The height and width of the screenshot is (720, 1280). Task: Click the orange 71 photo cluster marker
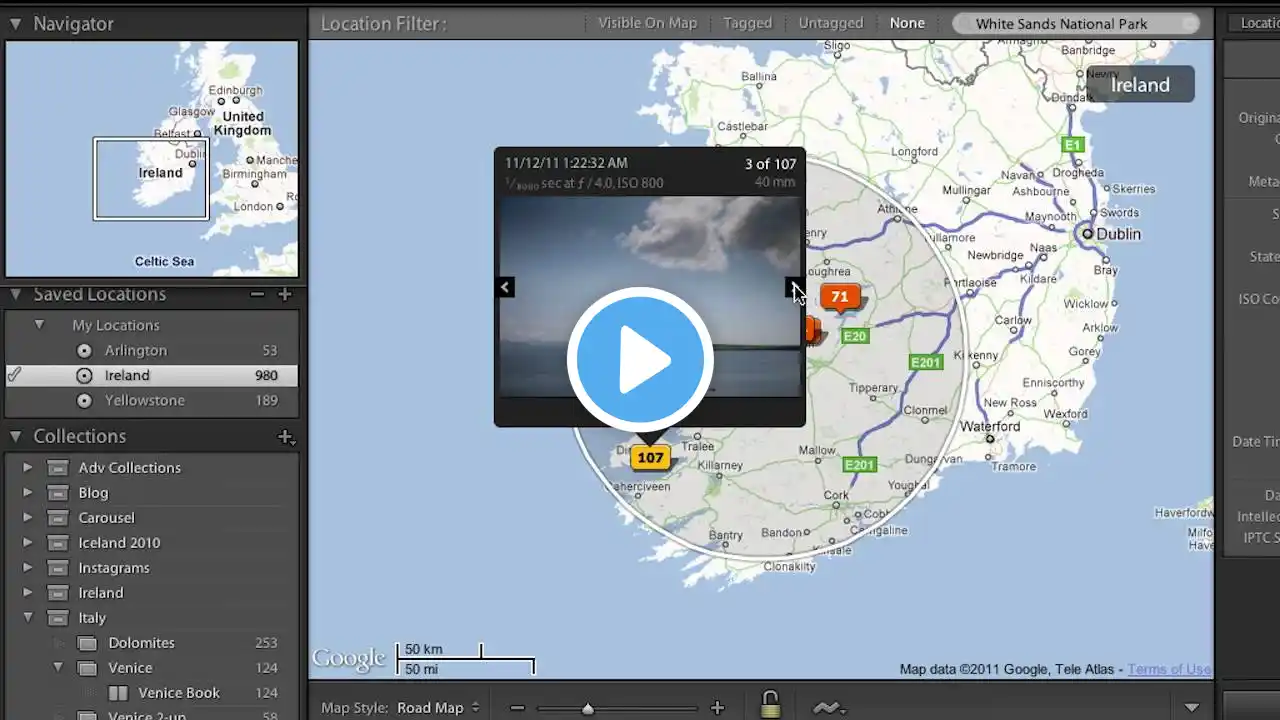840,297
